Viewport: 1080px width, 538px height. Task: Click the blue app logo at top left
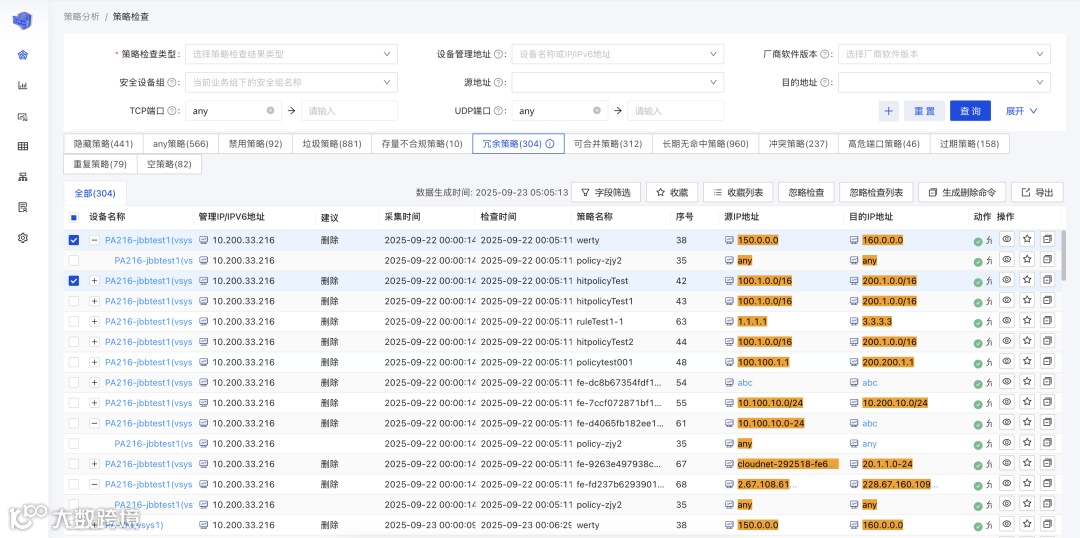point(23,20)
